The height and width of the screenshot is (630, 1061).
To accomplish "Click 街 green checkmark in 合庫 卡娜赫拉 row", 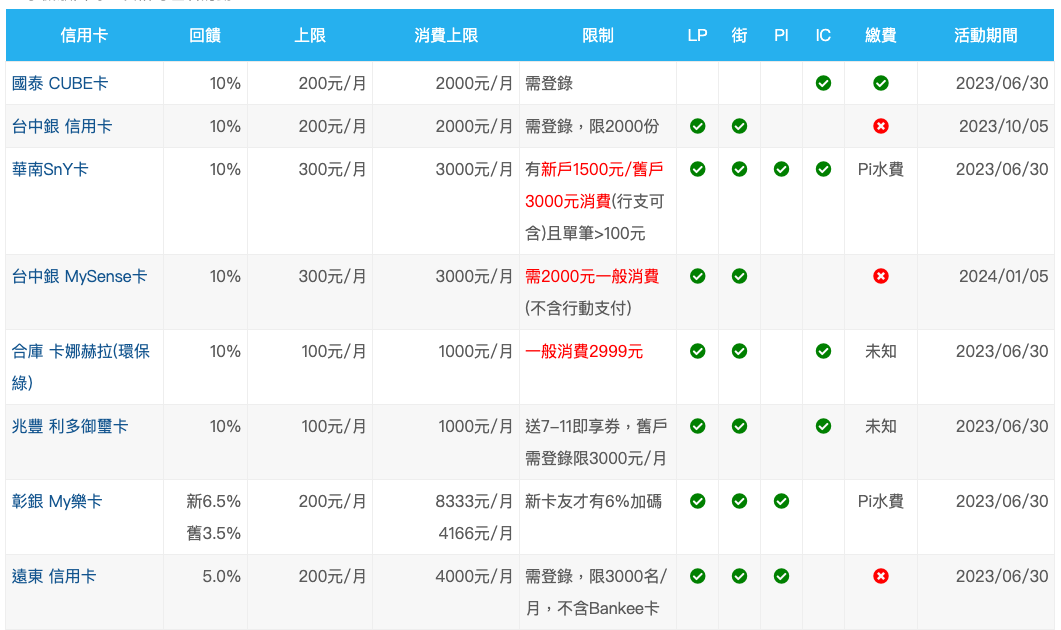I will click(x=740, y=351).
